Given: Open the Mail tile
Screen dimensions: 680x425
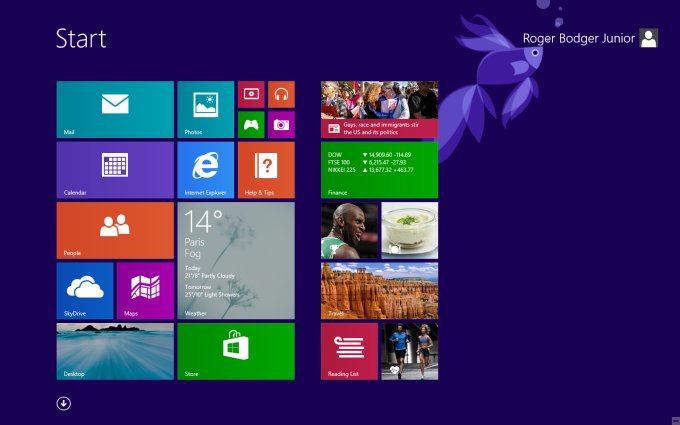Looking at the screenshot, I should [x=115, y=109].
